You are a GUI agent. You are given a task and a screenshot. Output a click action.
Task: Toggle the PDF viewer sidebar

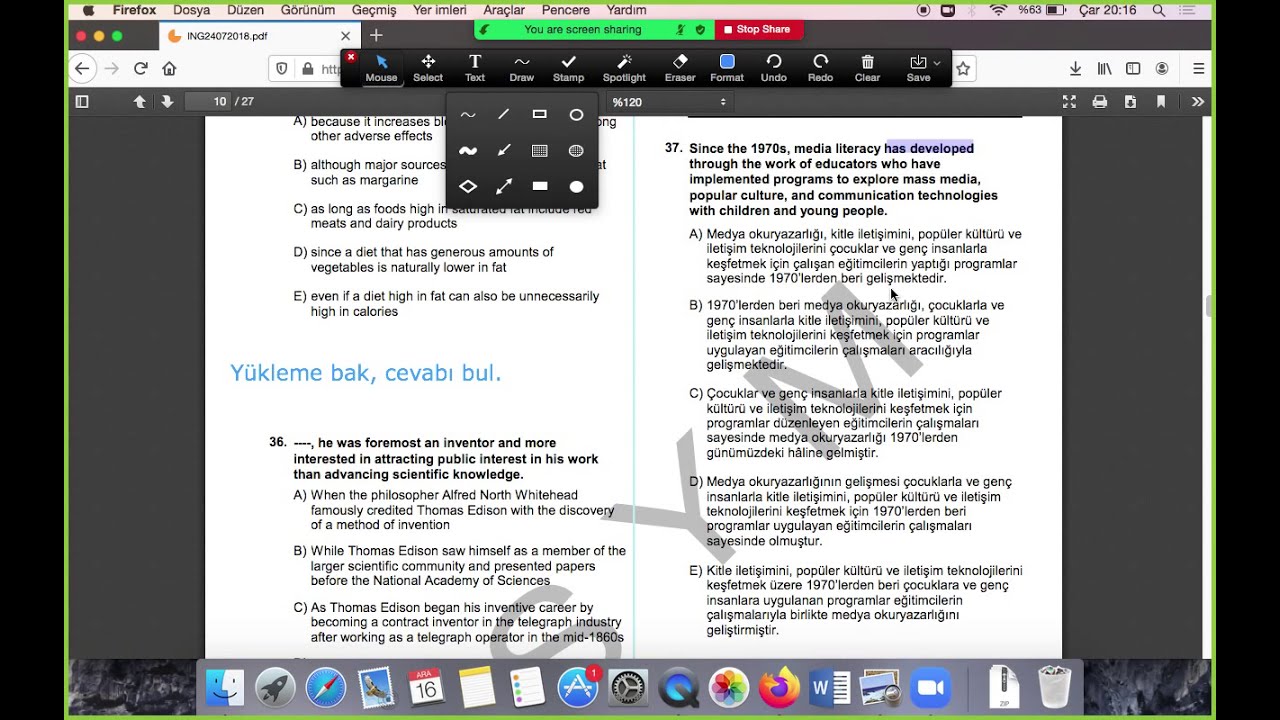coord(82,102)
